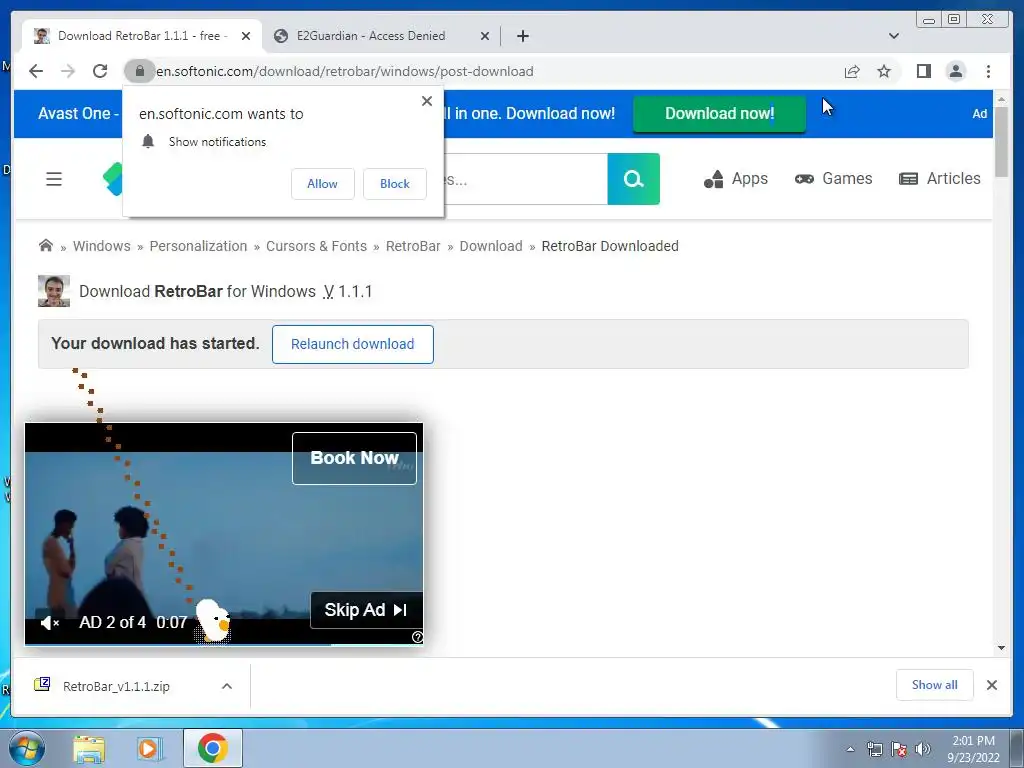Open Softonic hamburger menu
The width and height of the screenshot is (1024, 768).
click(54, 179)
